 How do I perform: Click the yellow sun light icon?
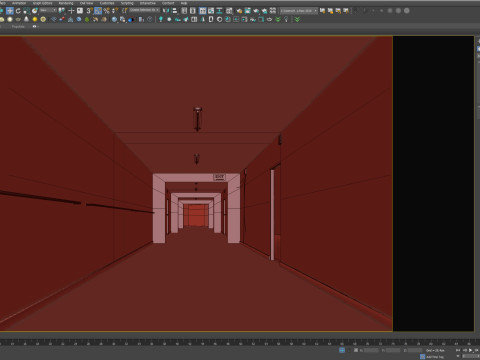(x=35, y=19)
